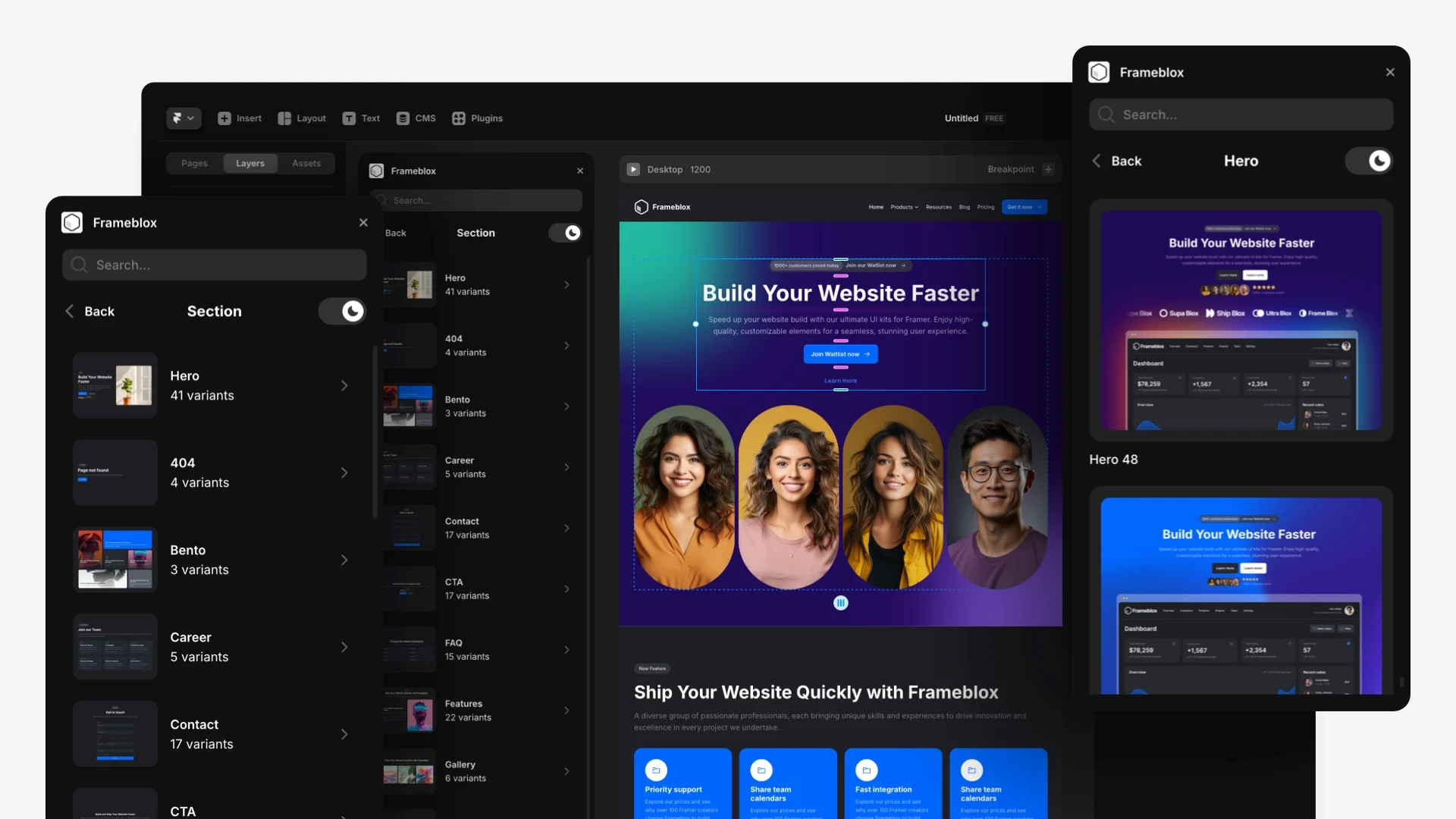The width and height of the screenshot is (1456, 819).
Task: Close the right Frameblox Hero panel
Action: coord(1390,72)
